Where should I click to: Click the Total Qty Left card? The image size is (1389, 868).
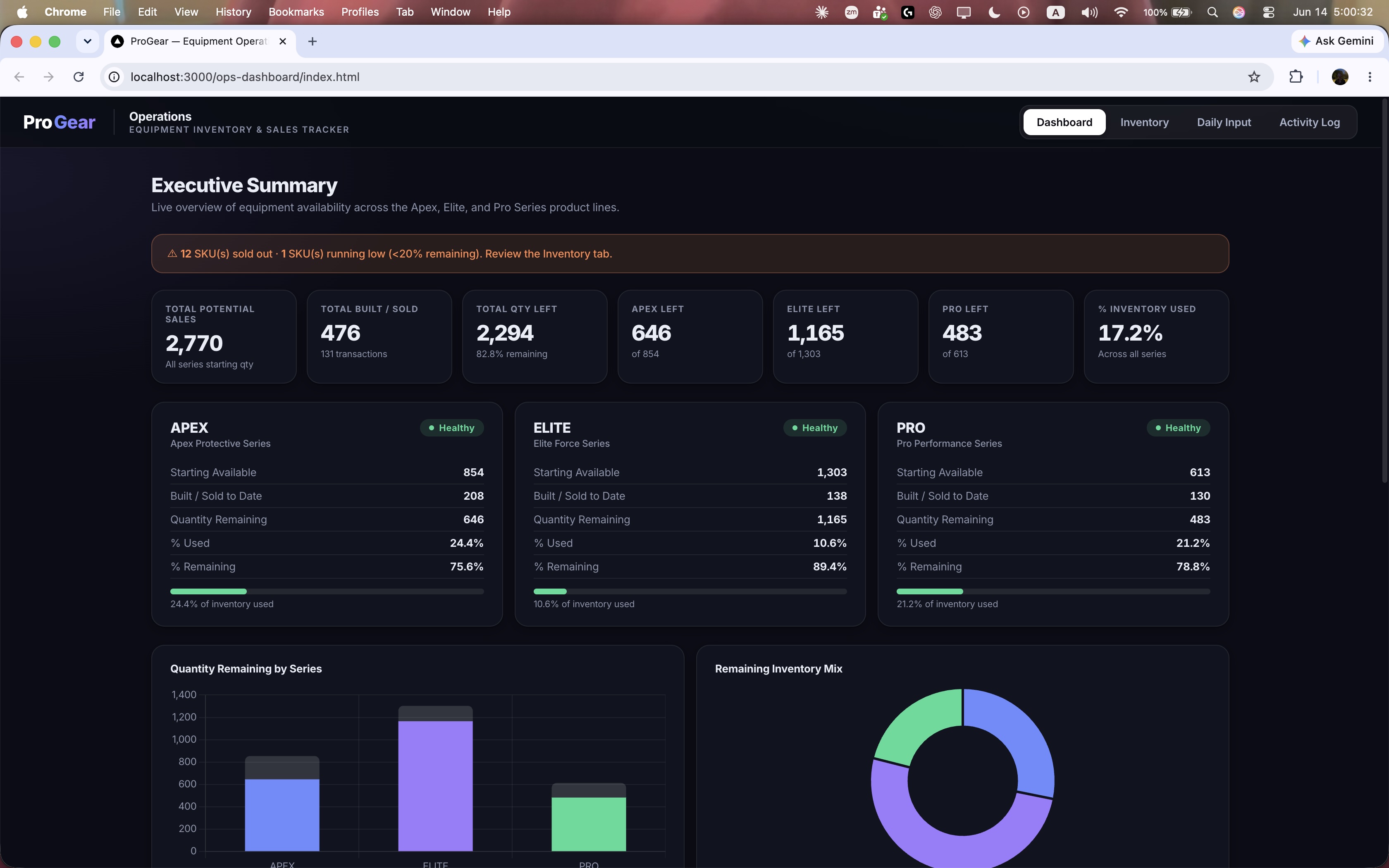[x=535, y=336]
